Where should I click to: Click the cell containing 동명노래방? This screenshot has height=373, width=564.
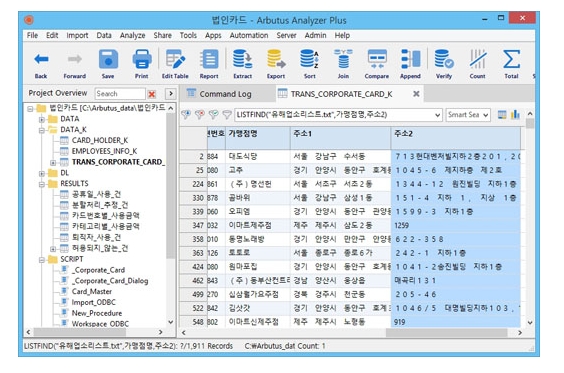258,240
